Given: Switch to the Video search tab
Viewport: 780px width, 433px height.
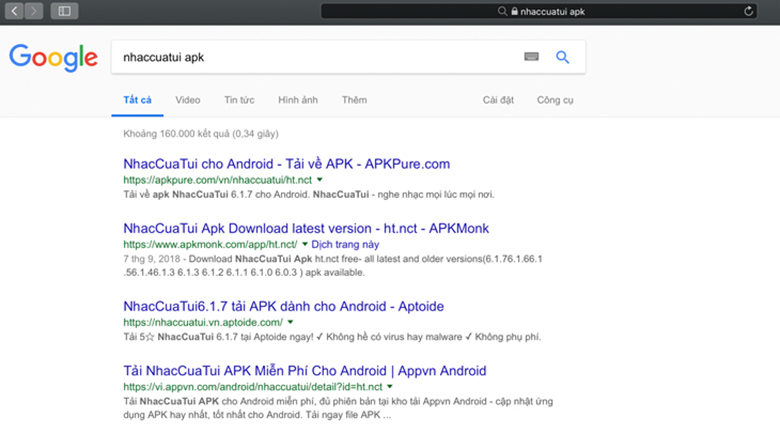Looking at the screenshot, I should point(187,100).
